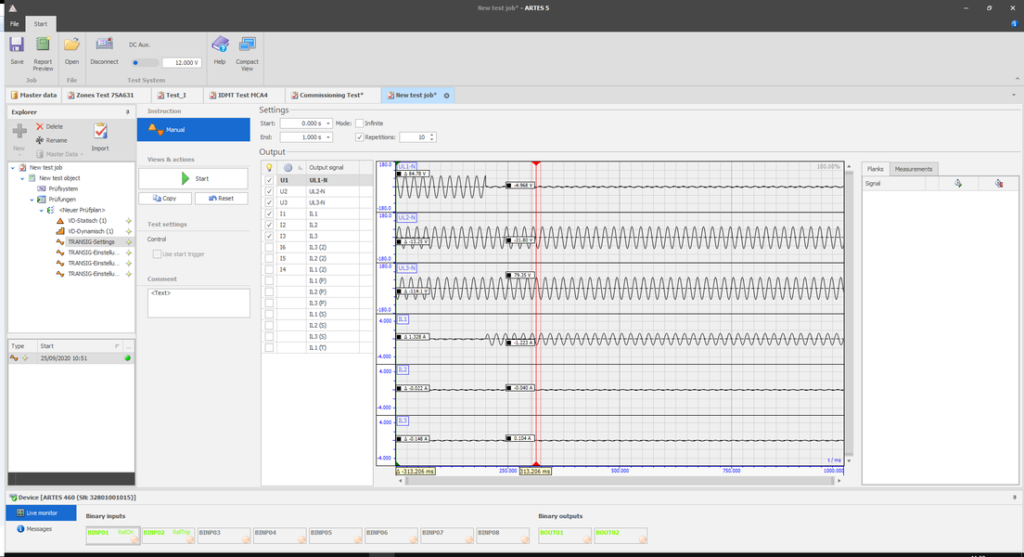Image resolution: width=1024 pixels, height=557 pixels.
Task: Open the Start time dropdown
Action: coord(328,123)
